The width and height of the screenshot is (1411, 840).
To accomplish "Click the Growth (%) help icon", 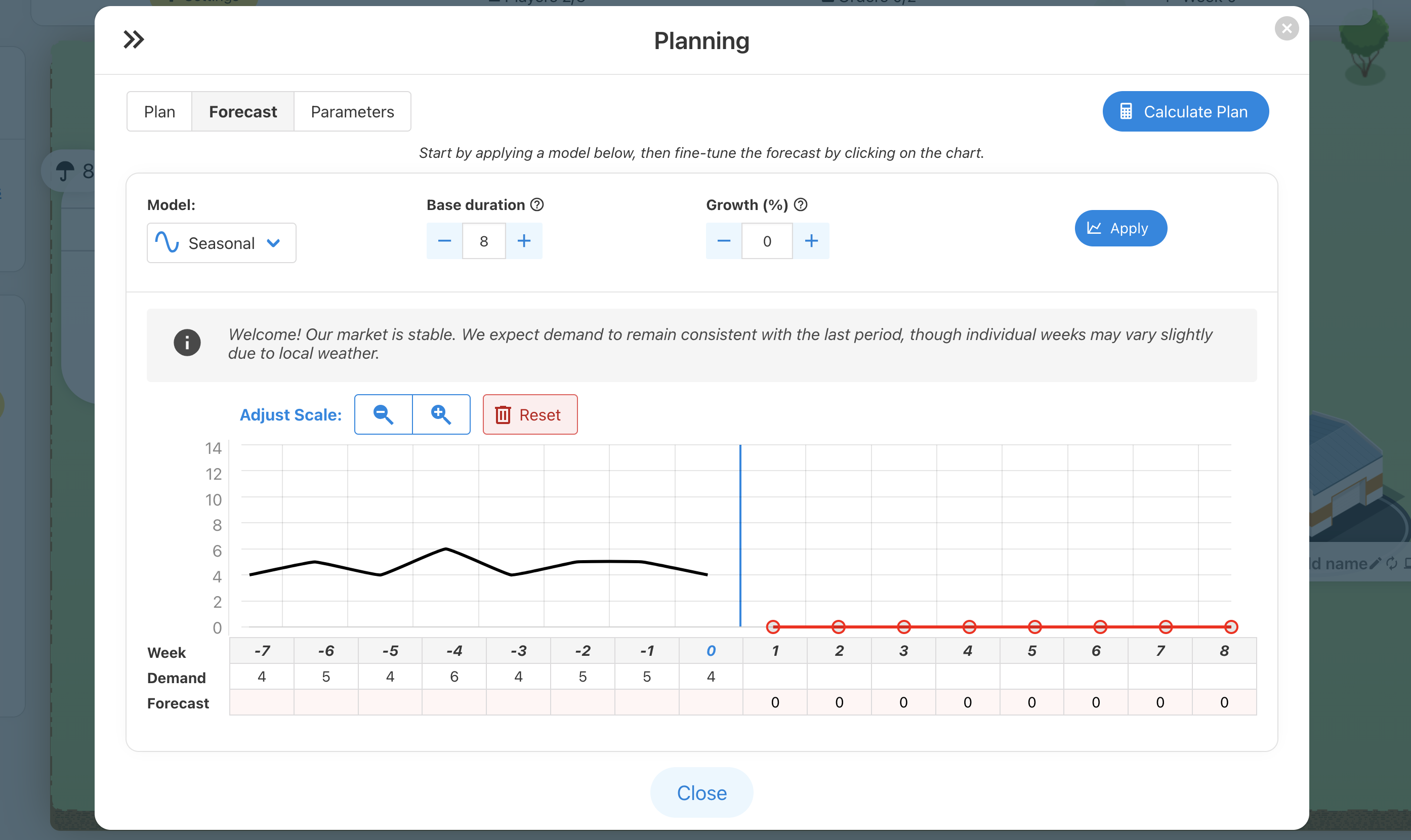I will click(x=800, y=204).
